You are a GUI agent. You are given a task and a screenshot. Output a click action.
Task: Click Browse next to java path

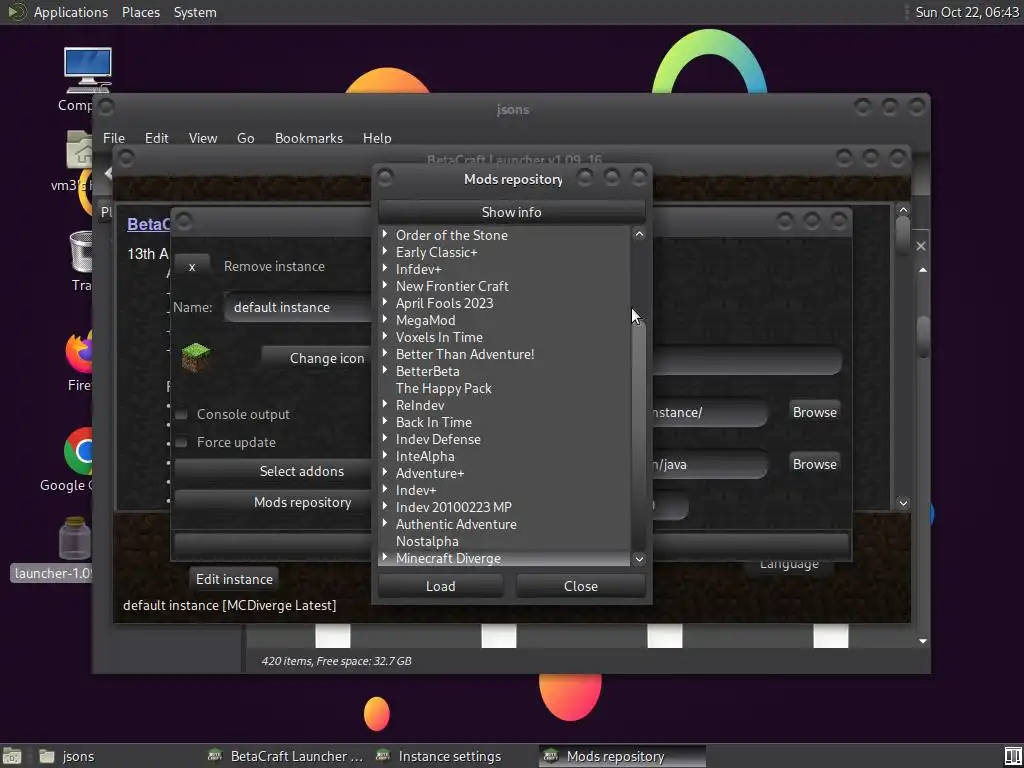[x=814, y=464]
